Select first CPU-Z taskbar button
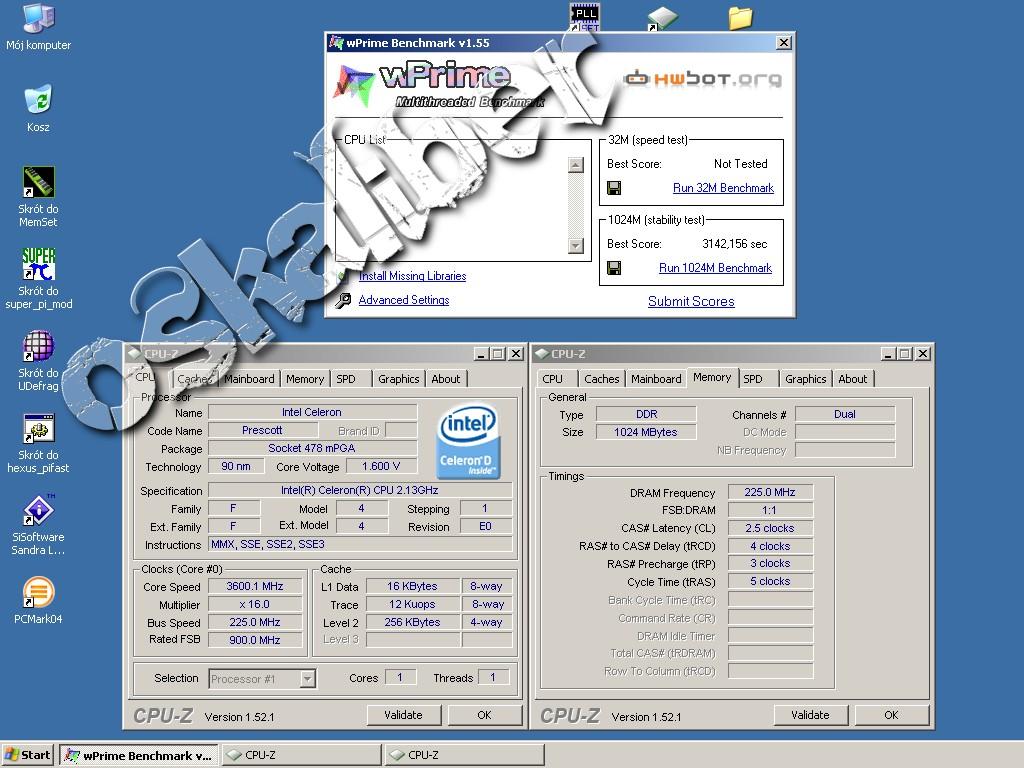This screenshot has height=768, width=1024. (x=301, y=755)
